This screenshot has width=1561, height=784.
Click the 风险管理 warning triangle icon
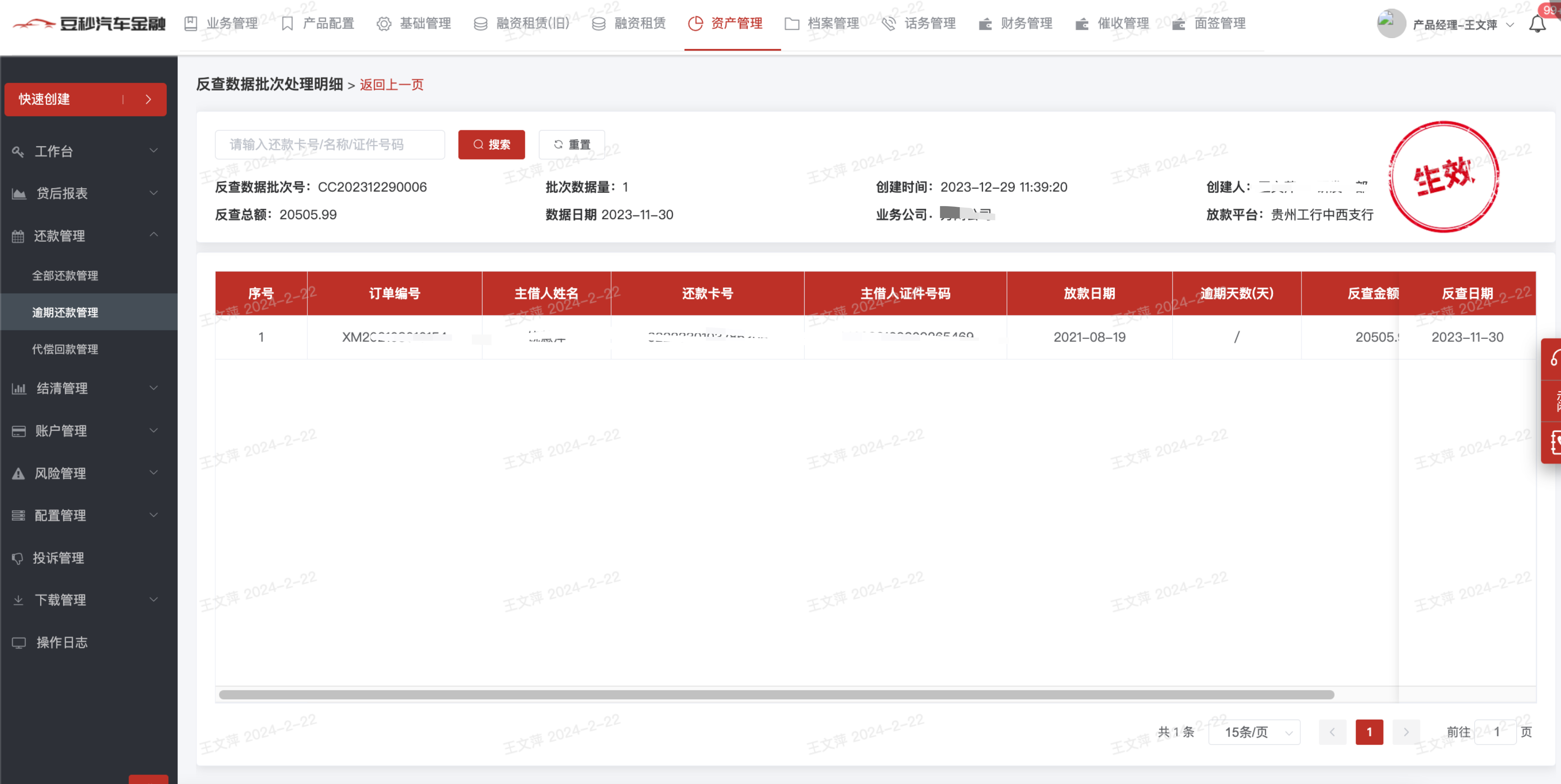click(x=18, y=473)
